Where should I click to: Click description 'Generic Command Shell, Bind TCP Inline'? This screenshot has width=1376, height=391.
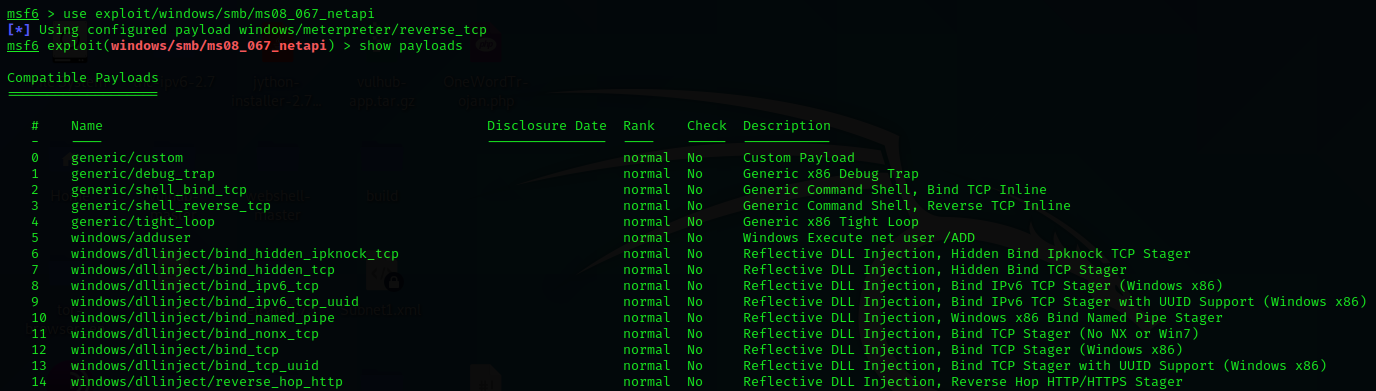coord(894,190)
